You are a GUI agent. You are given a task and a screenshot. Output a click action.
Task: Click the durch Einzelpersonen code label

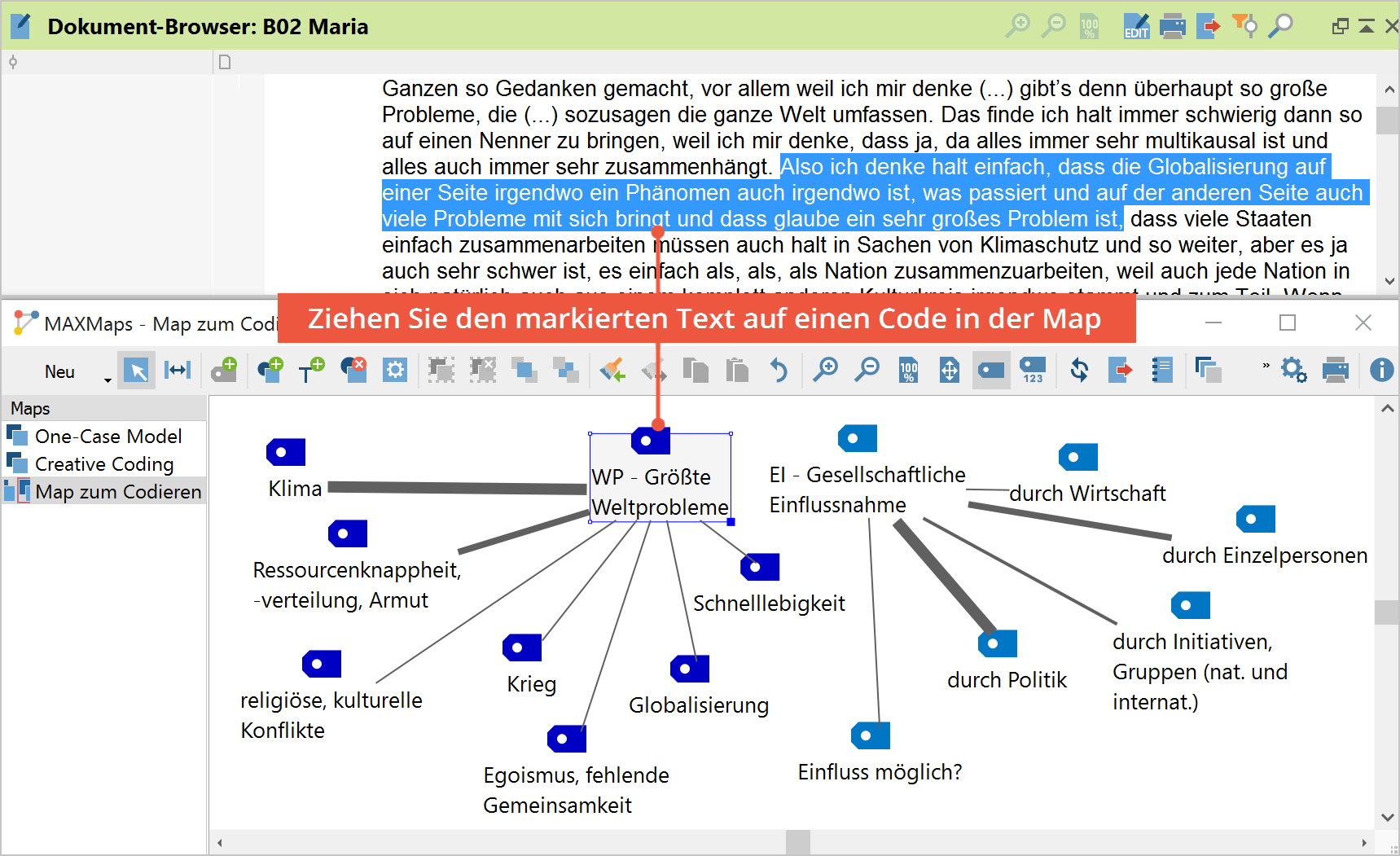pos(1264,555)
